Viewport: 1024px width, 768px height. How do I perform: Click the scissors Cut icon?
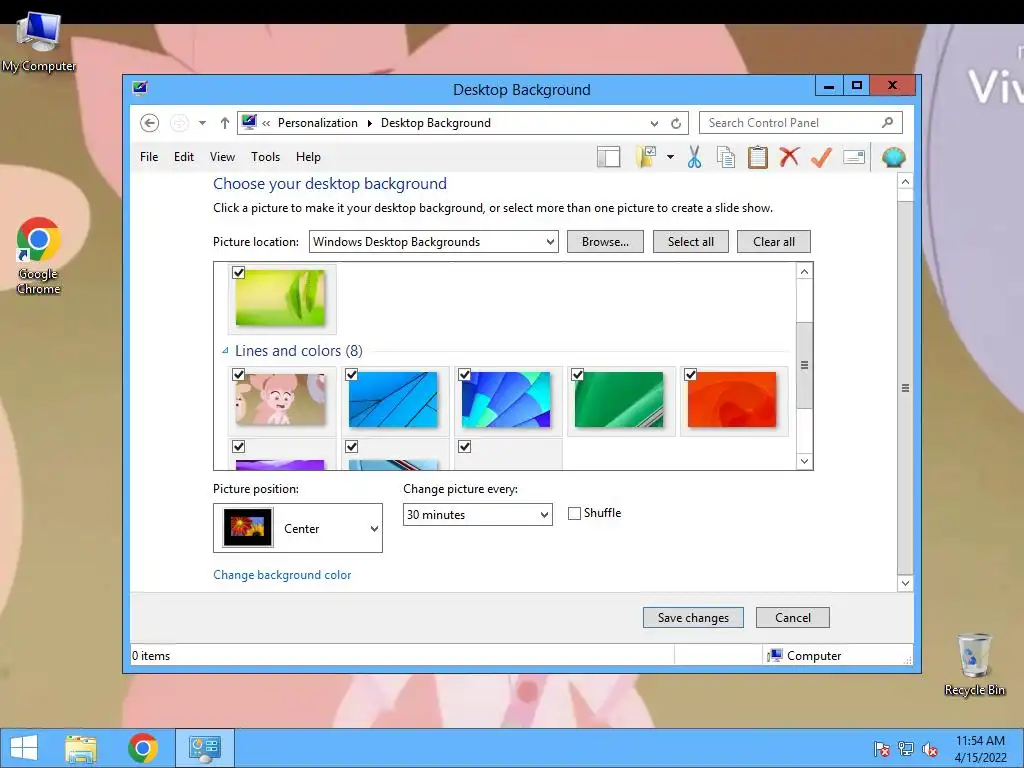[x=694, y=157]
